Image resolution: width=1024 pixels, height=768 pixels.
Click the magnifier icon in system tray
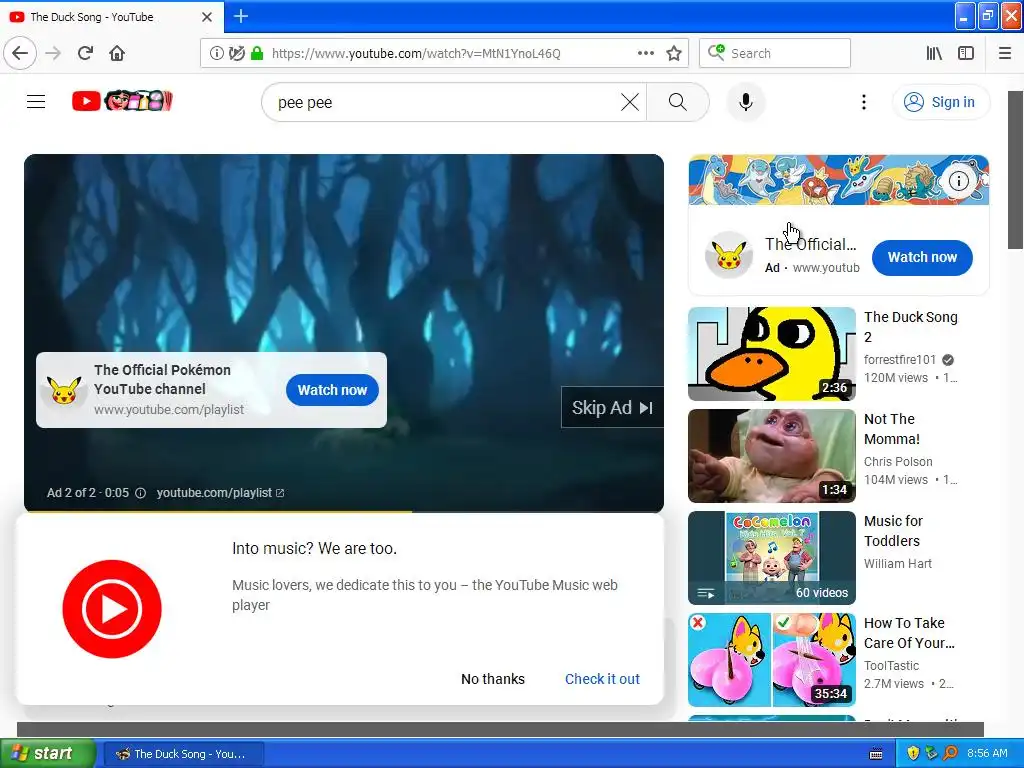(950, 754)
